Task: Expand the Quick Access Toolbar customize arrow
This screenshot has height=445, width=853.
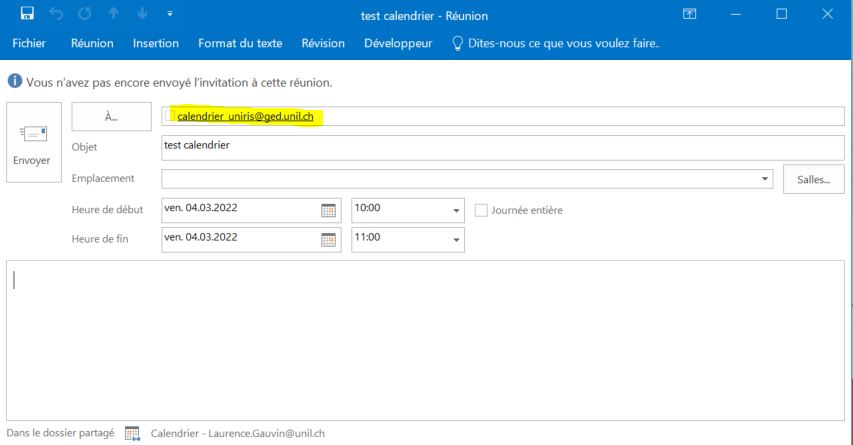Action: point(169,14)
